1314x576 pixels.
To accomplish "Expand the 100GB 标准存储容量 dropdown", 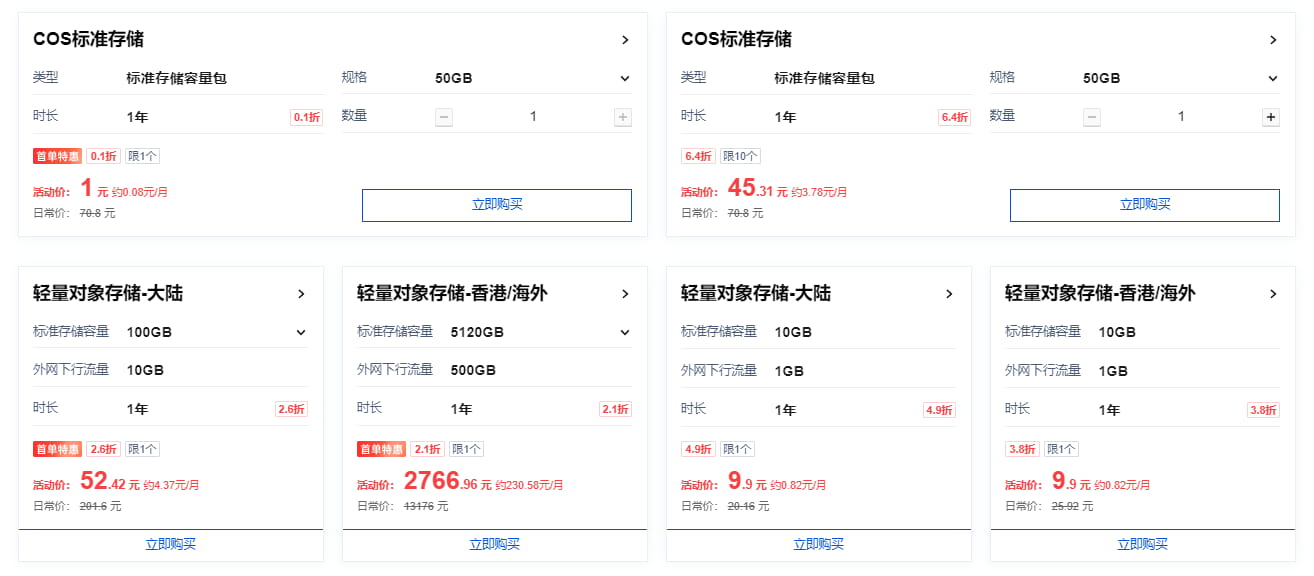I will [301, 332].
